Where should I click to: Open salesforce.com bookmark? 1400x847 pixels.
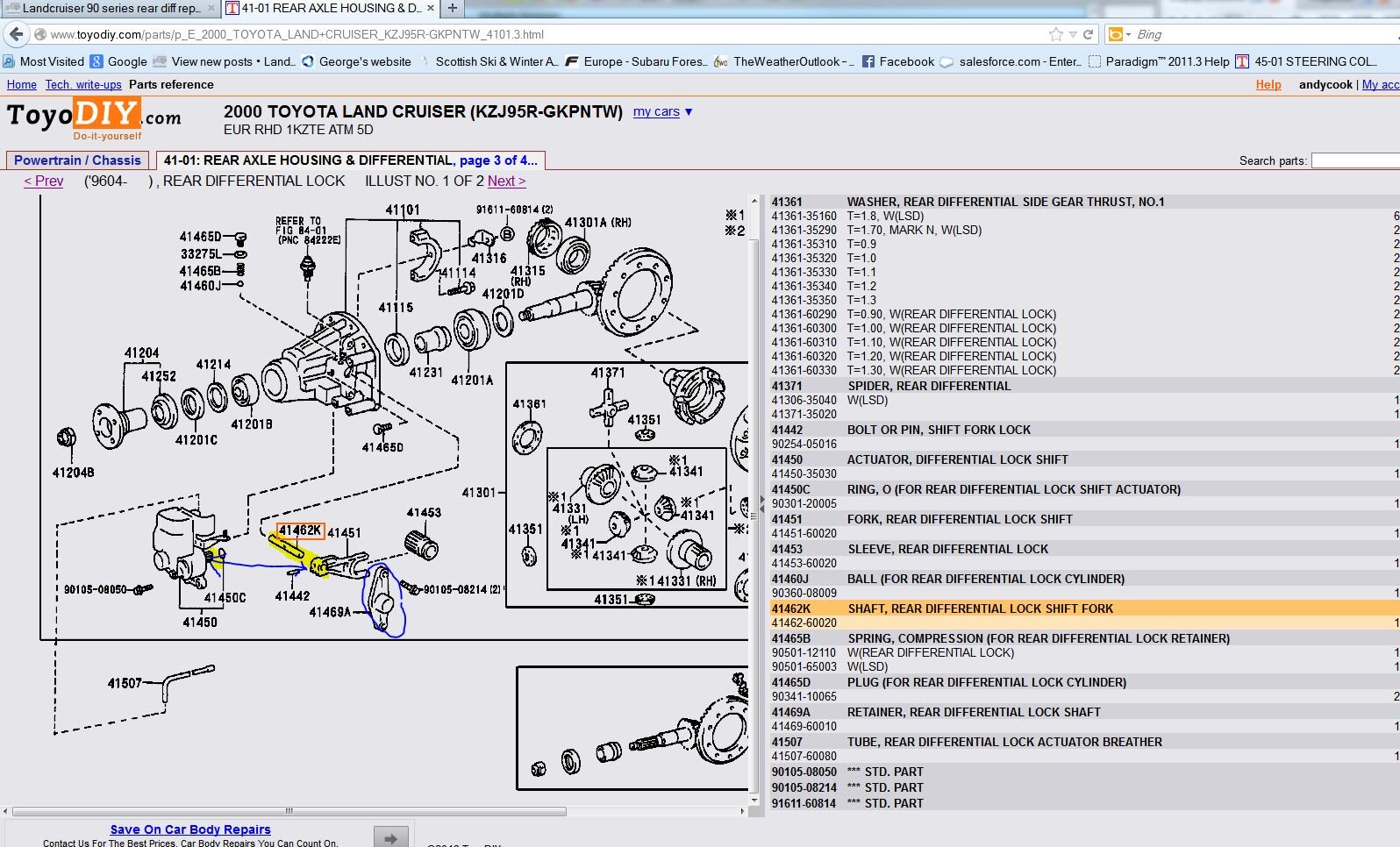[x=1011, y=61]
